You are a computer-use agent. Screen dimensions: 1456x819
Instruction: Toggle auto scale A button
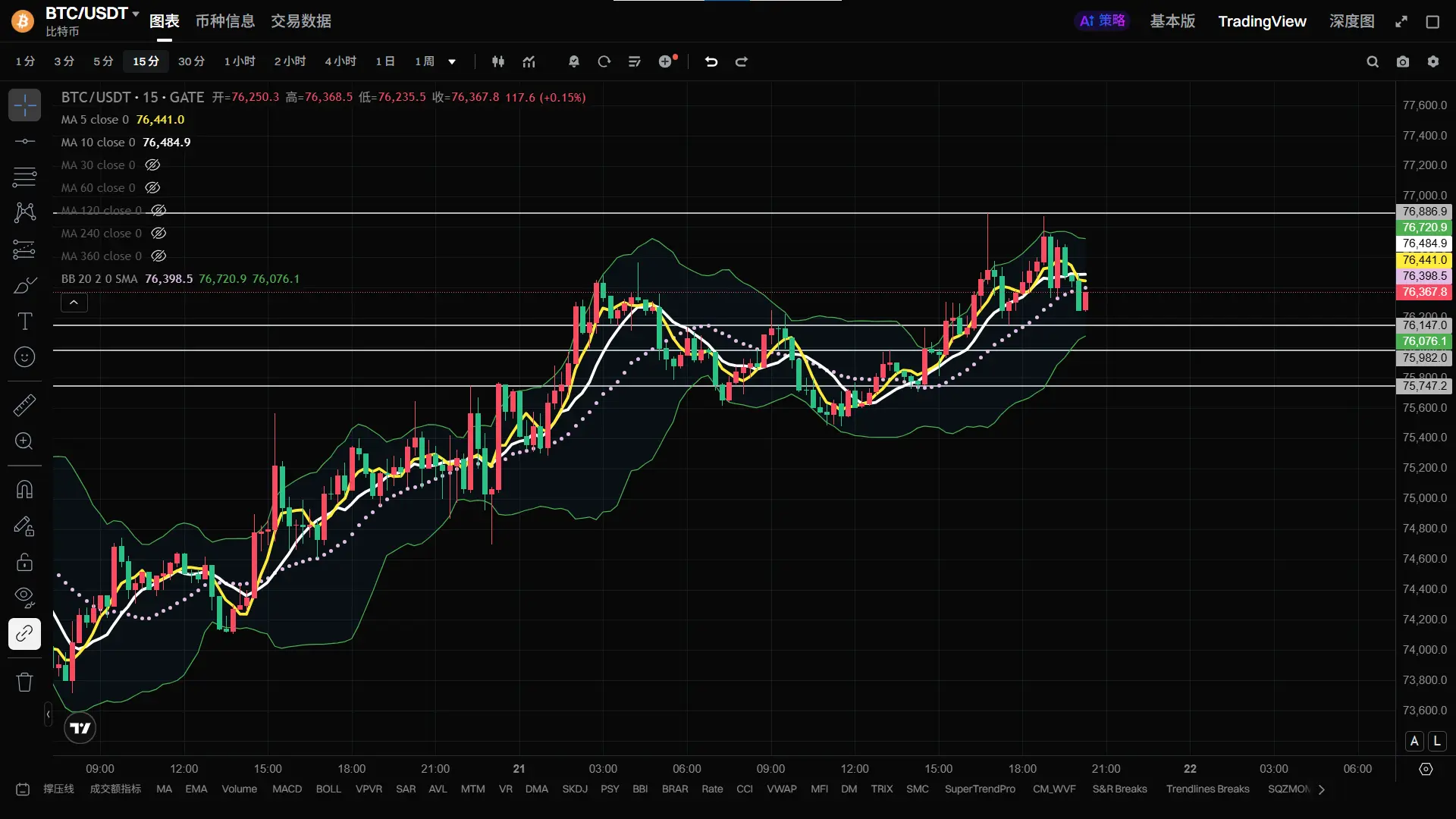click(1414, 741)
